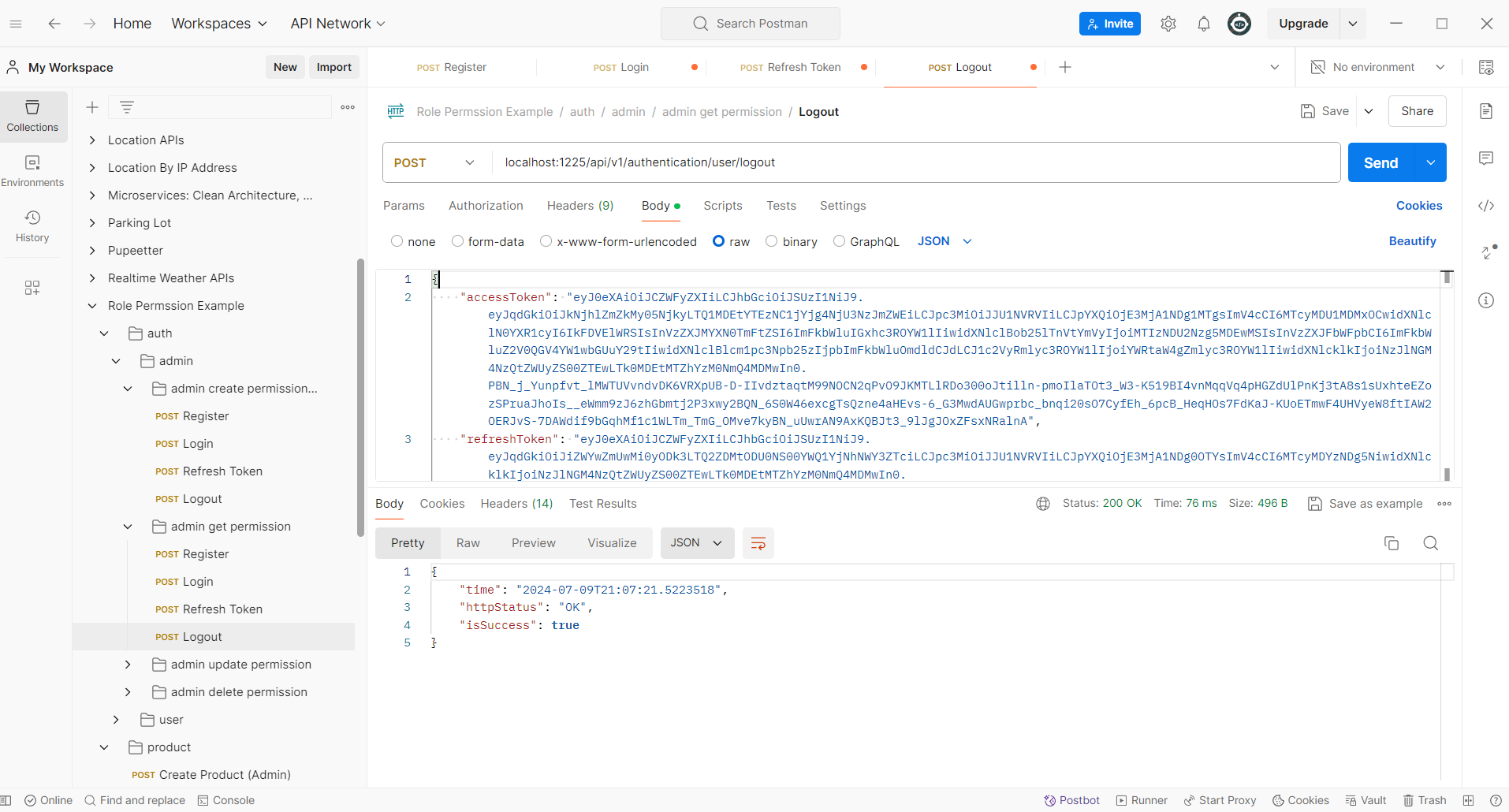Search within the response body
Screen dimensions: 1509x812
pos(1431,543)
